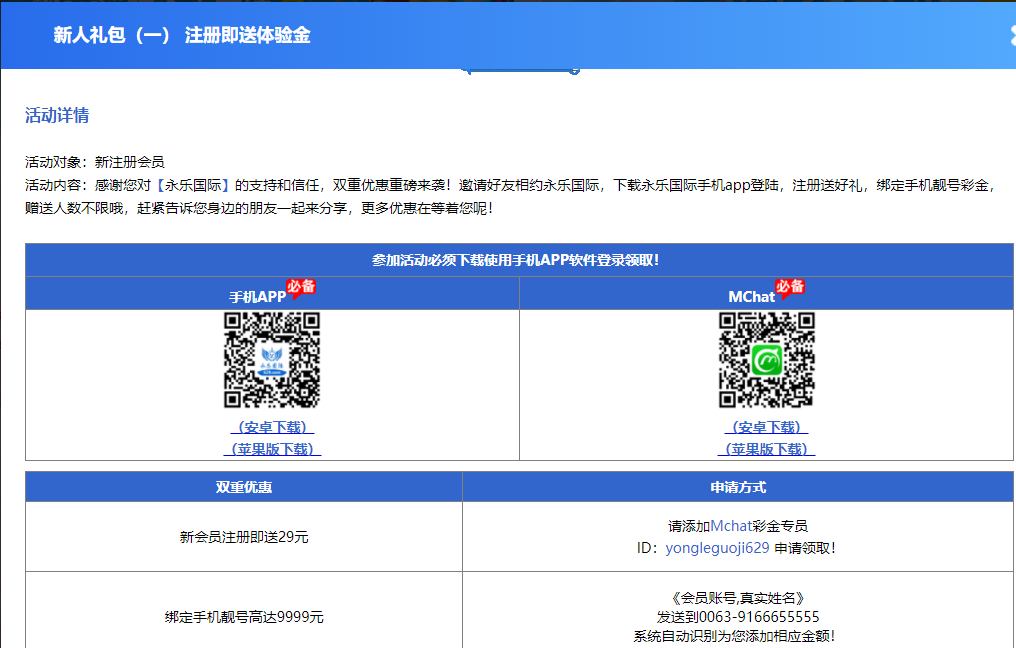Screen dimensions: 1016x648
Task: Click the MChat column header
Action: [751, 297]
